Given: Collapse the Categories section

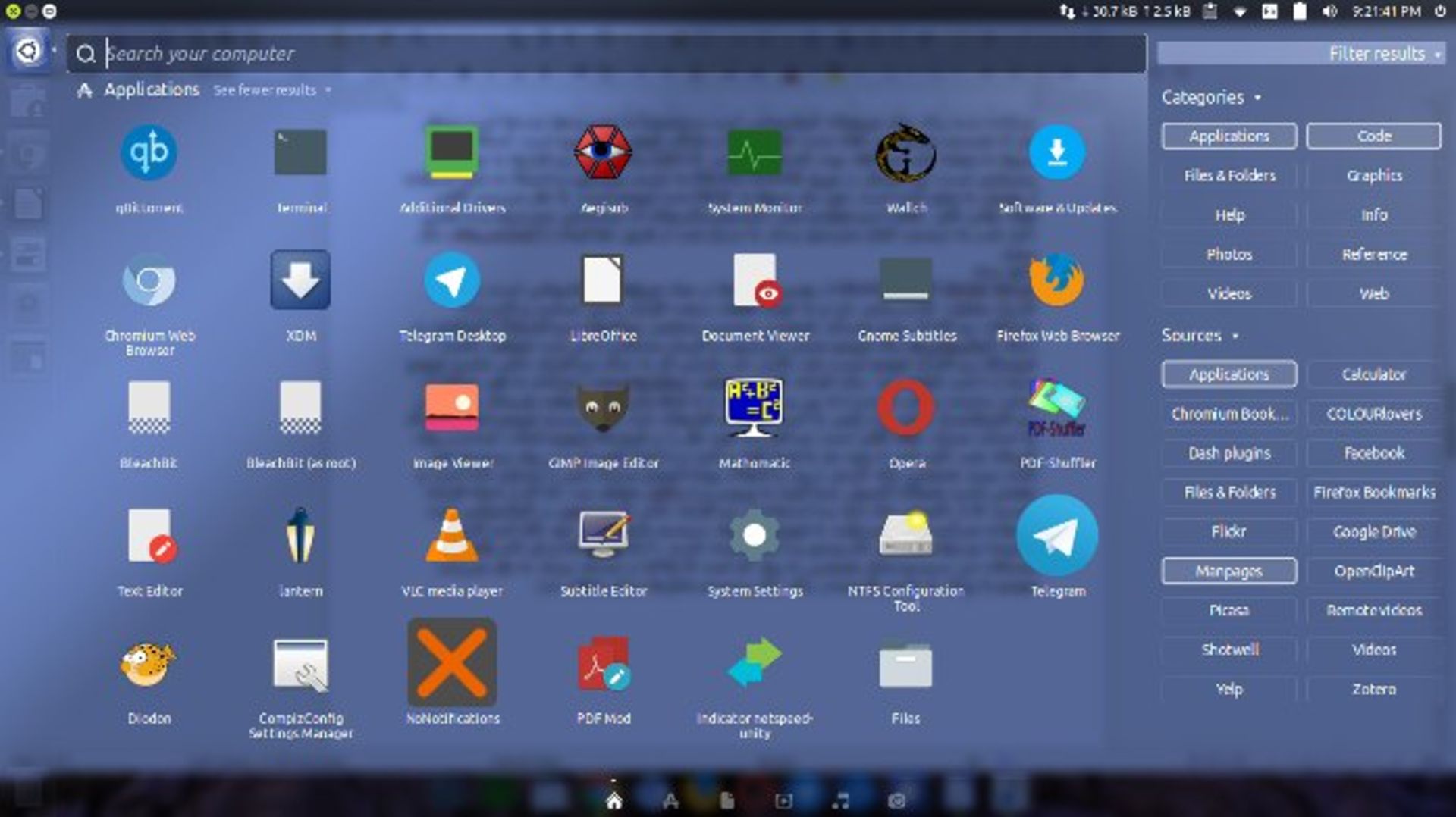Looking at the screenshot, I should click(x=1211, y=97).
